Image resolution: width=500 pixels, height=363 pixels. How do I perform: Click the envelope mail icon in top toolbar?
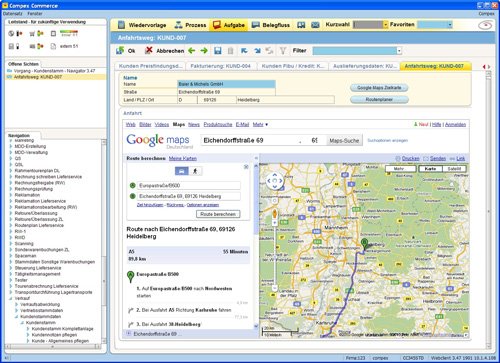point(315,25)
